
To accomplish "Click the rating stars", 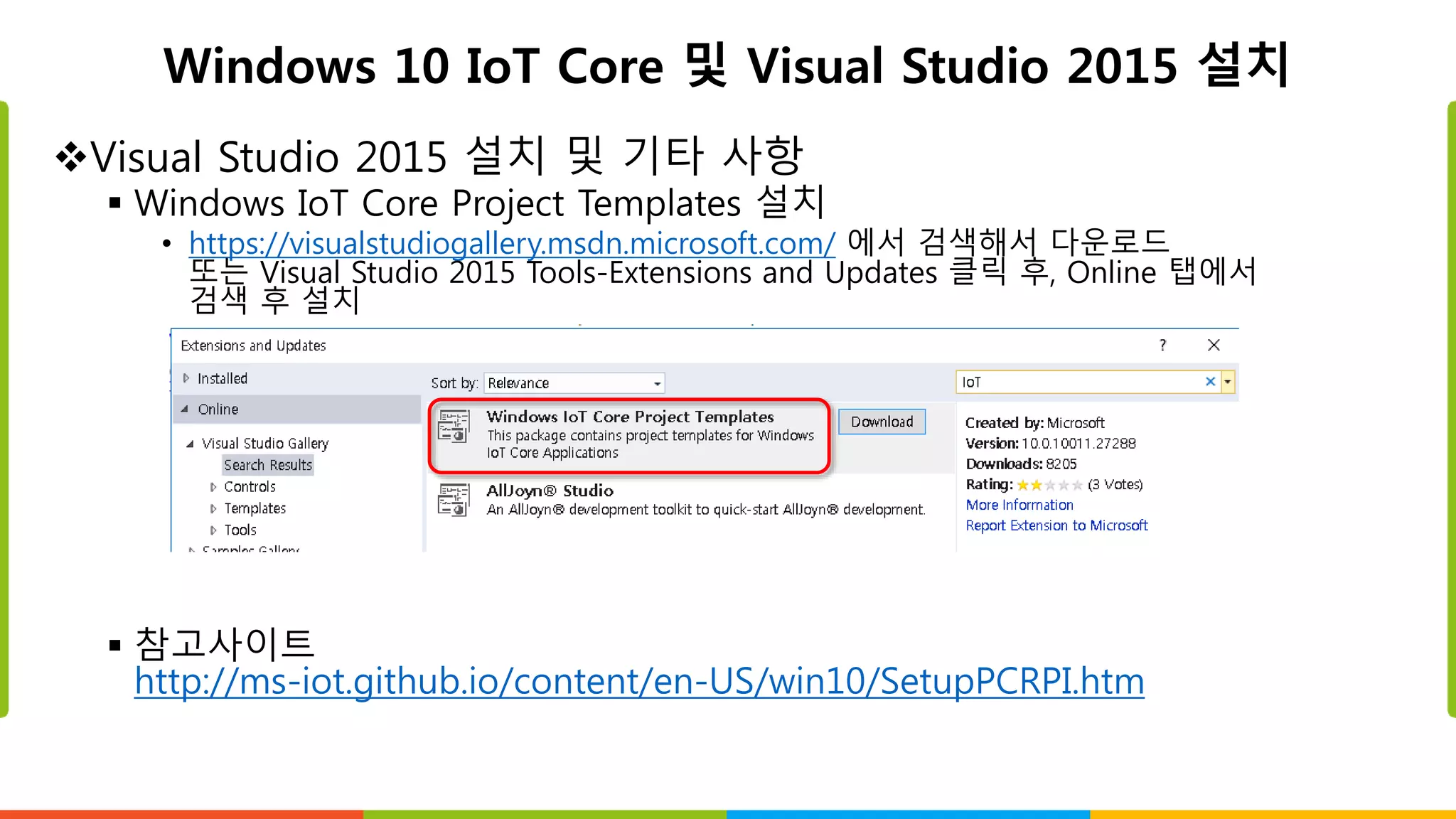I will pyautogui.click(x=1049, y=485).
